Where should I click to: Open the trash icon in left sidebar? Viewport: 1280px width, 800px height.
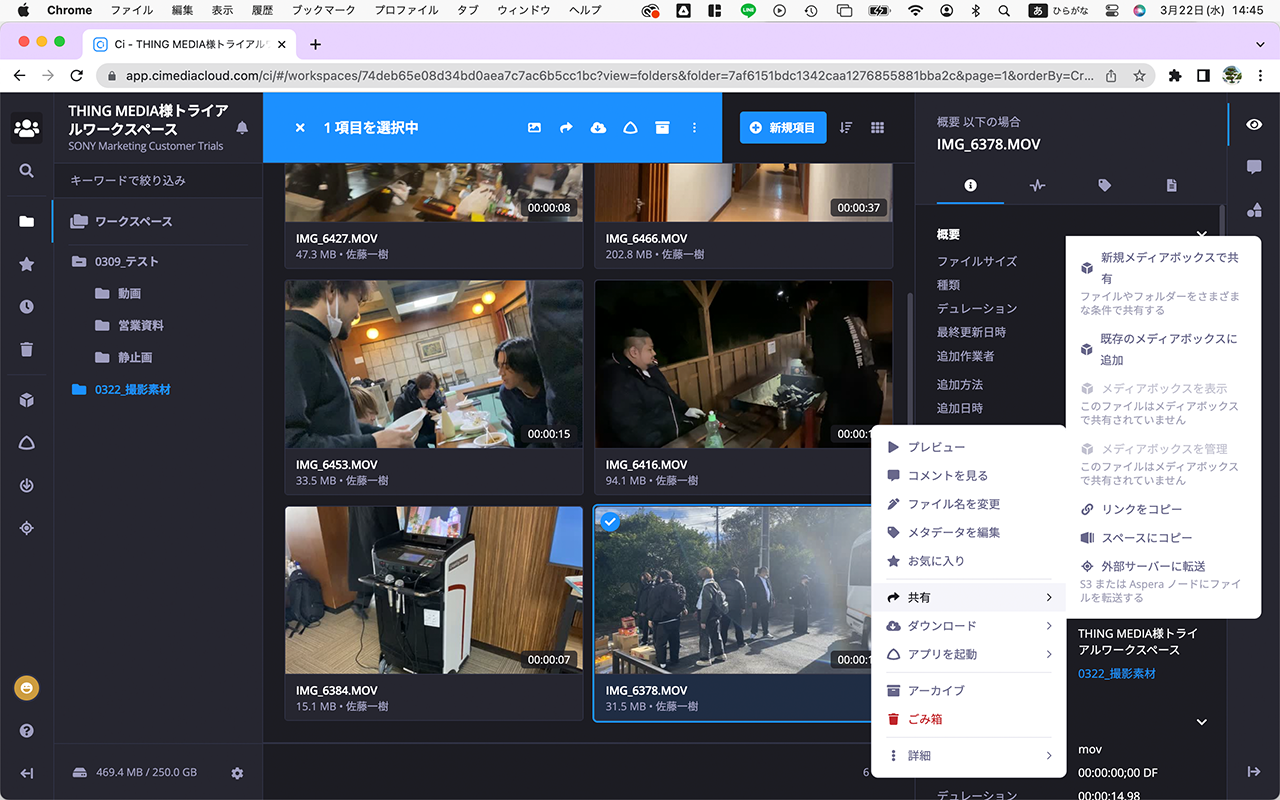[x=27, y=349]
